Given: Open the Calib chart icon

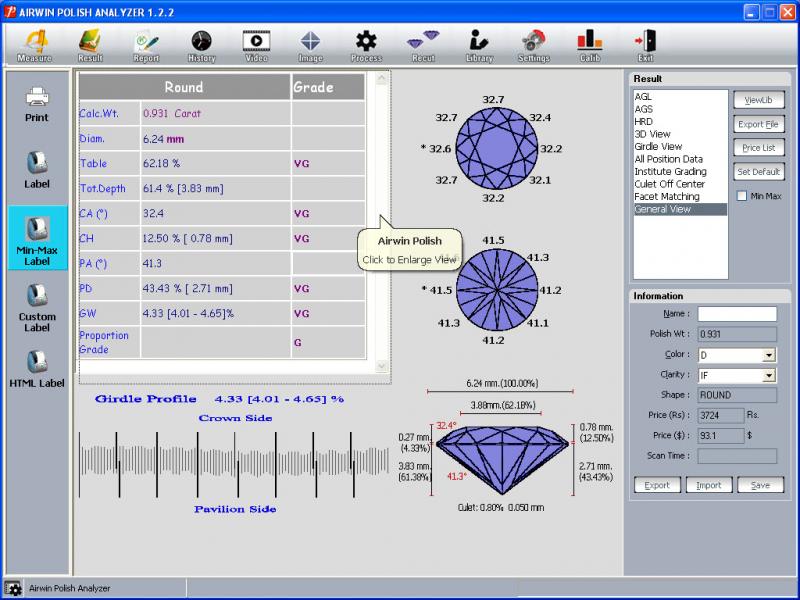Looking at the screenshot, I should click(x=590, y=44).
